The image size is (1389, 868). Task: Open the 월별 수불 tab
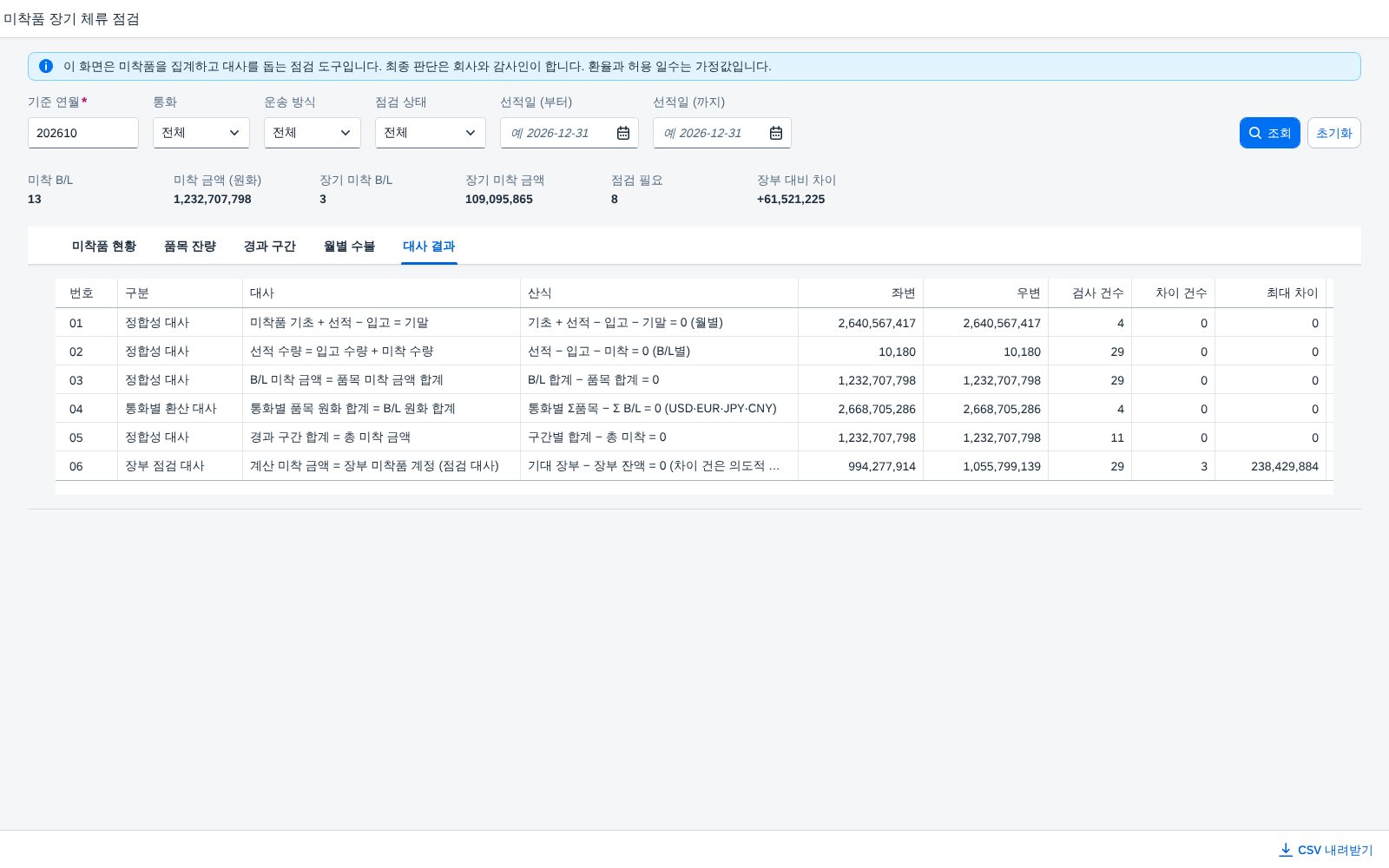[349, 247]
